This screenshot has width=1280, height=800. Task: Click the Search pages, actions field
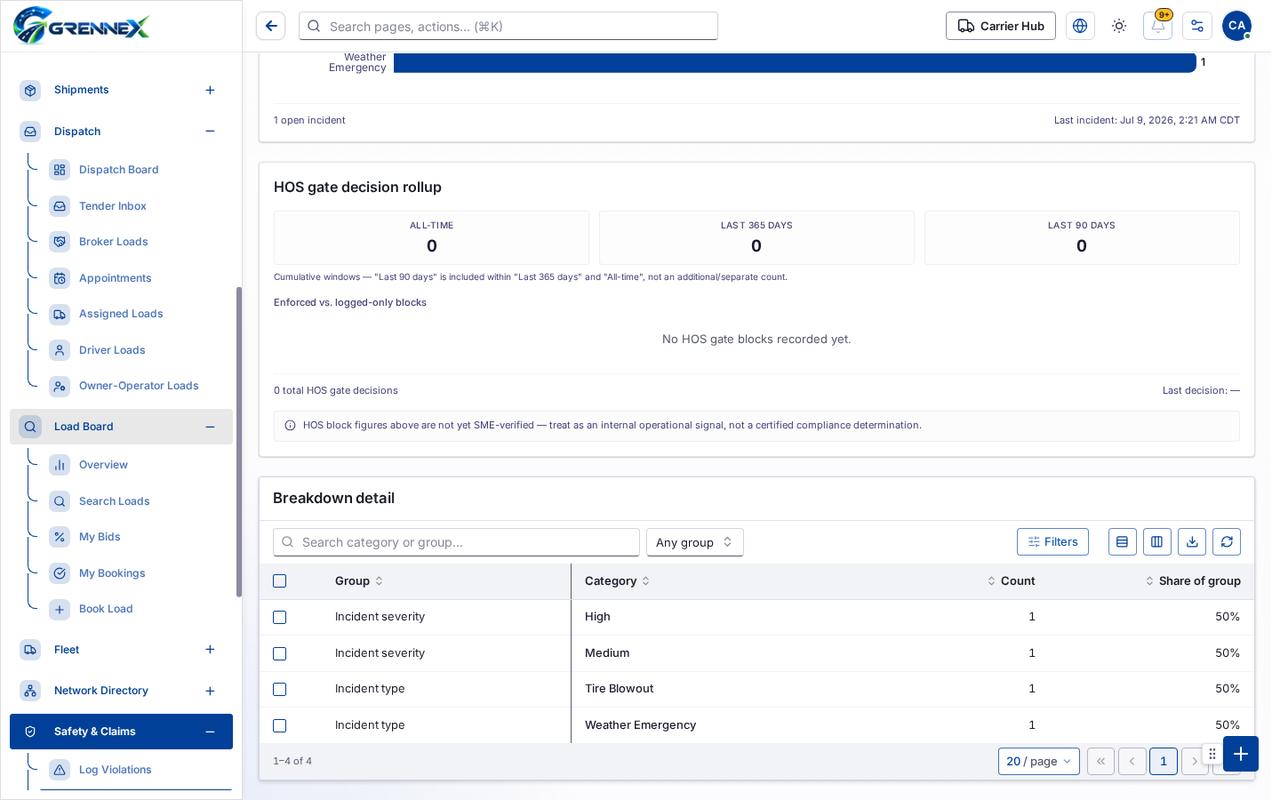click(508, 26)
